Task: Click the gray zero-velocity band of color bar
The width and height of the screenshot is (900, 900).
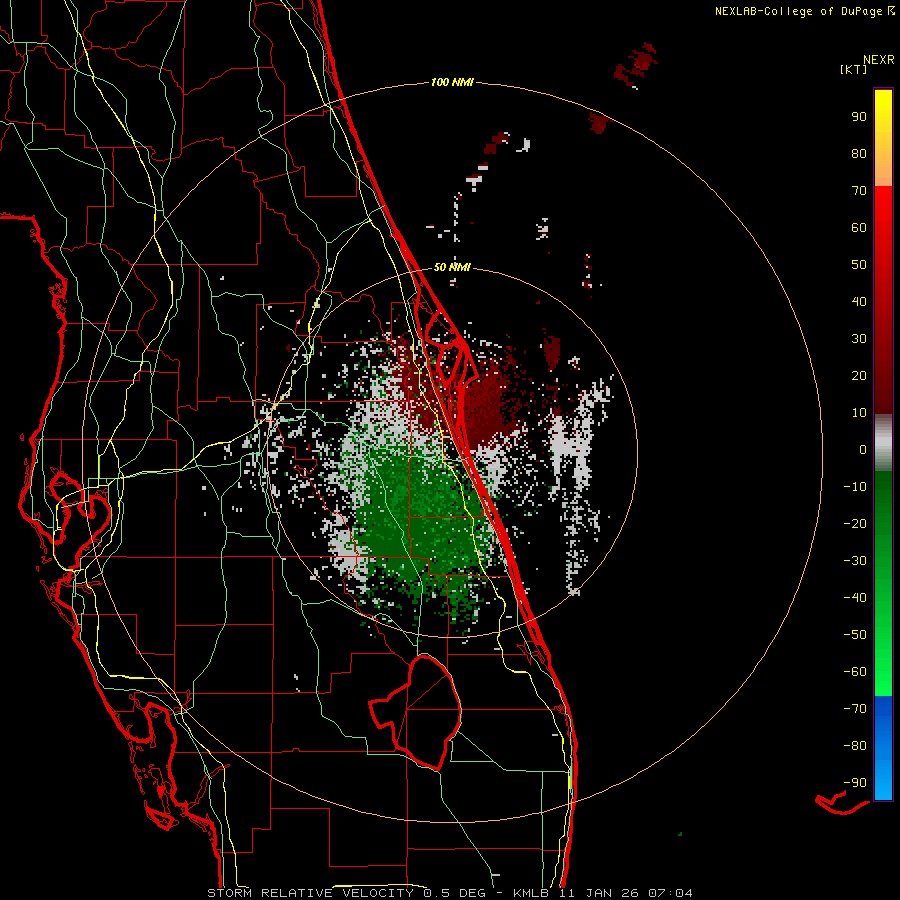Action: [883, 443]
